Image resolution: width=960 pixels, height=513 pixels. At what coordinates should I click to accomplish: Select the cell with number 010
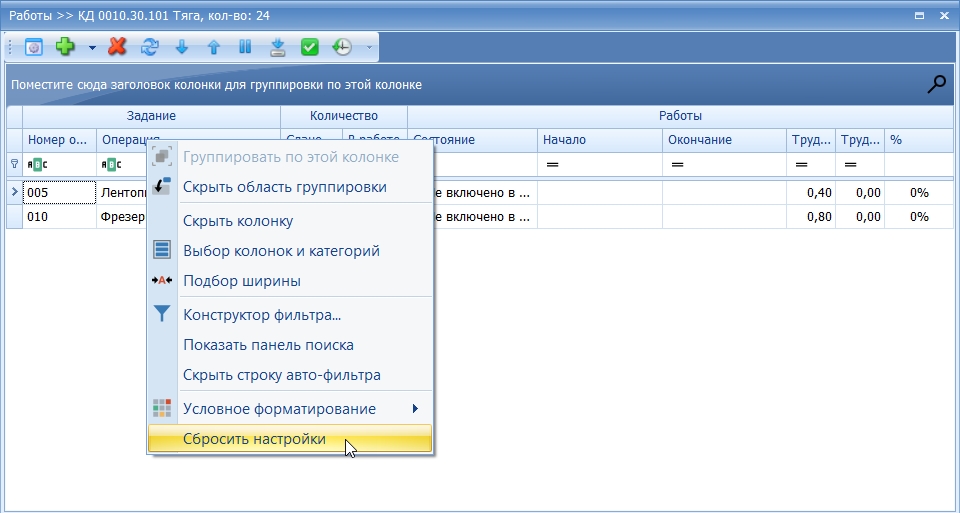click(x=59, y=217)
